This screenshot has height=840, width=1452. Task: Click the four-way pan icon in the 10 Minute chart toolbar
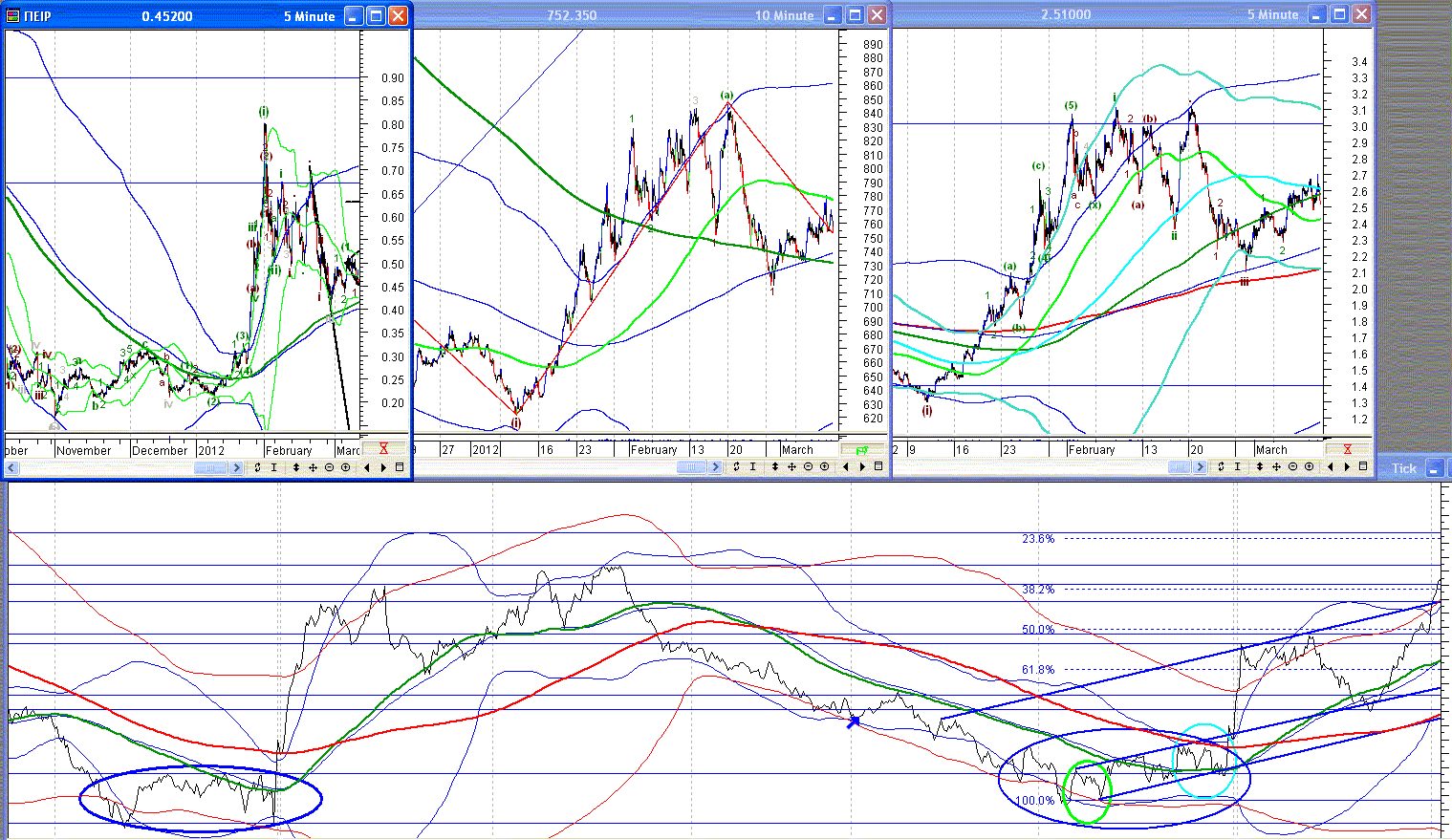791,466
